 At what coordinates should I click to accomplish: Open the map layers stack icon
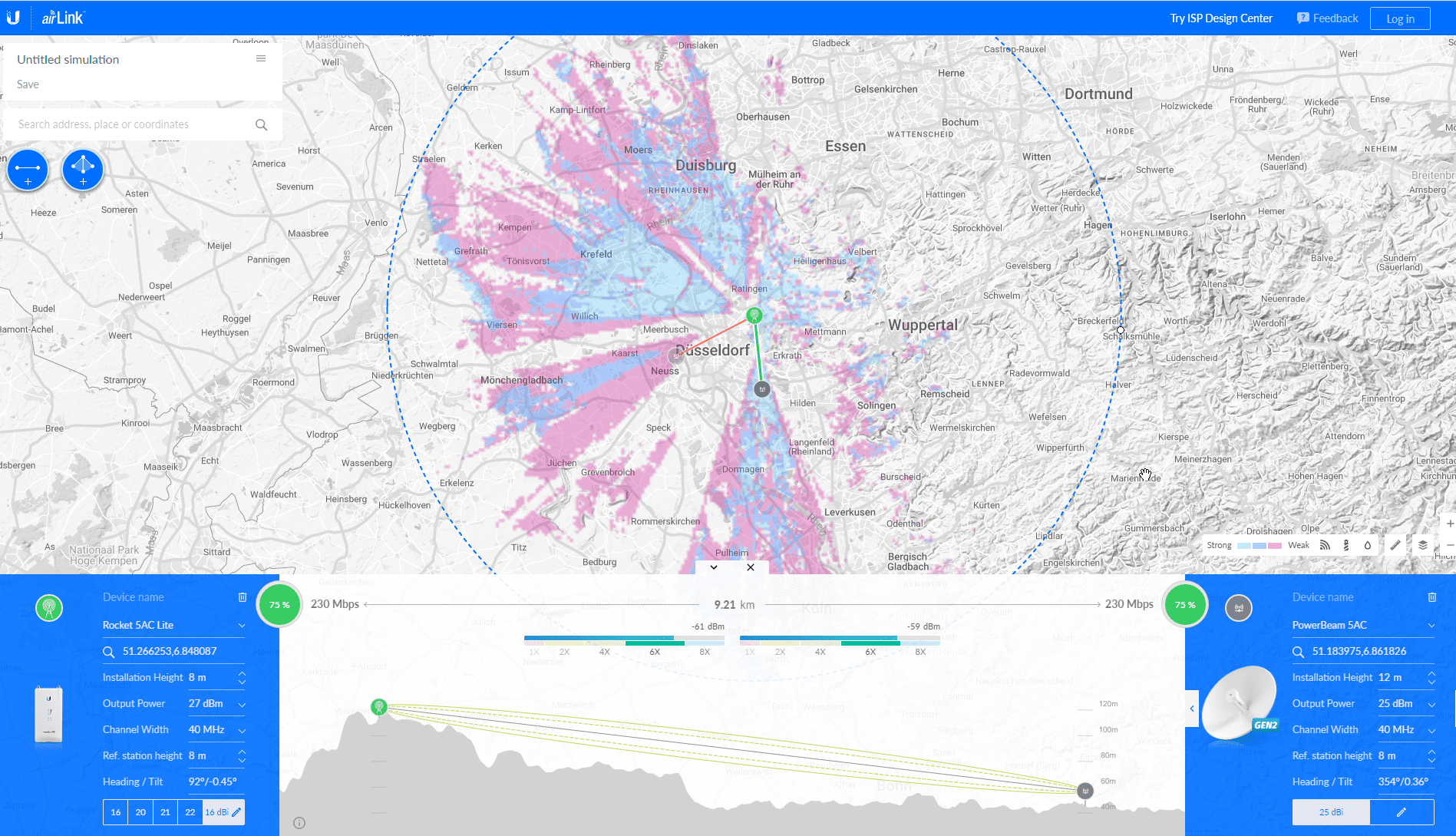tap(1423, 545)
